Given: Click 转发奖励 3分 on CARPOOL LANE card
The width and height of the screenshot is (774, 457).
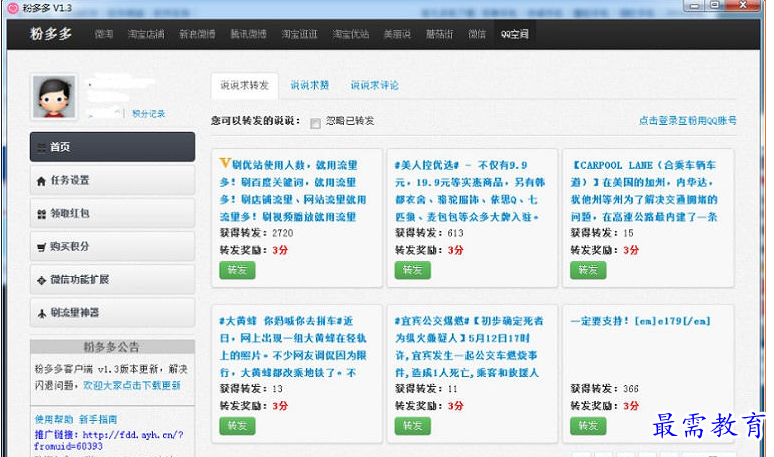Looking at the screenshot, I should click(x=605, y=250).
